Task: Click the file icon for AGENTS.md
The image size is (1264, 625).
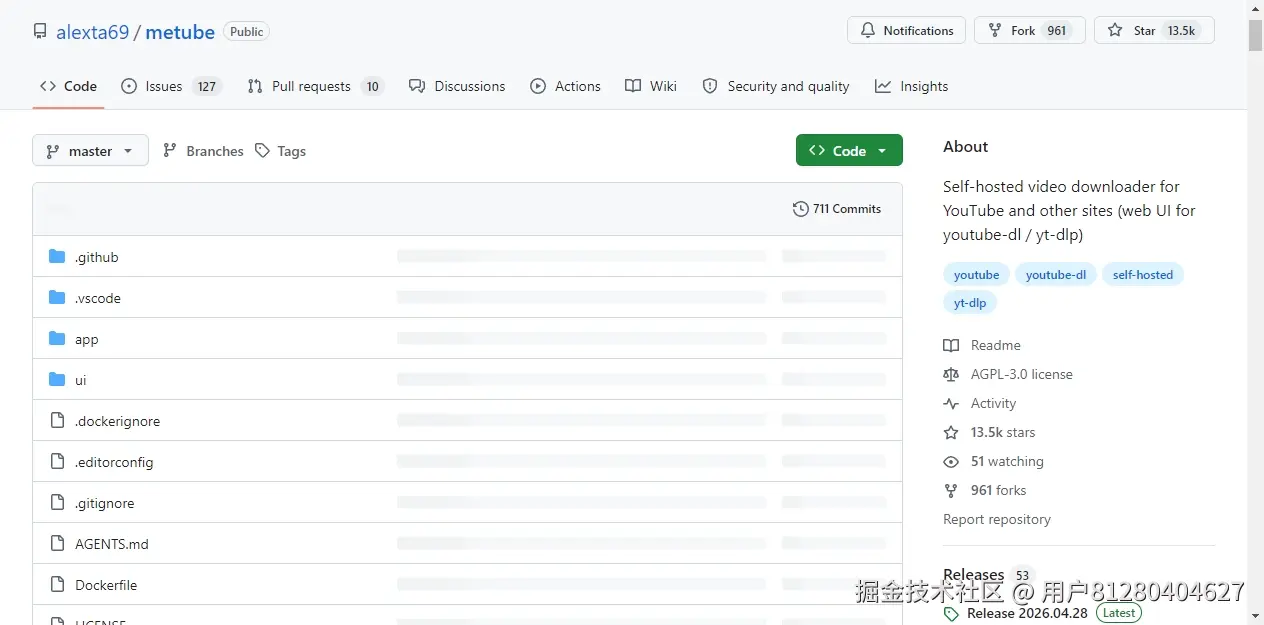Action: pyautogui.click(x=57, y=544)
